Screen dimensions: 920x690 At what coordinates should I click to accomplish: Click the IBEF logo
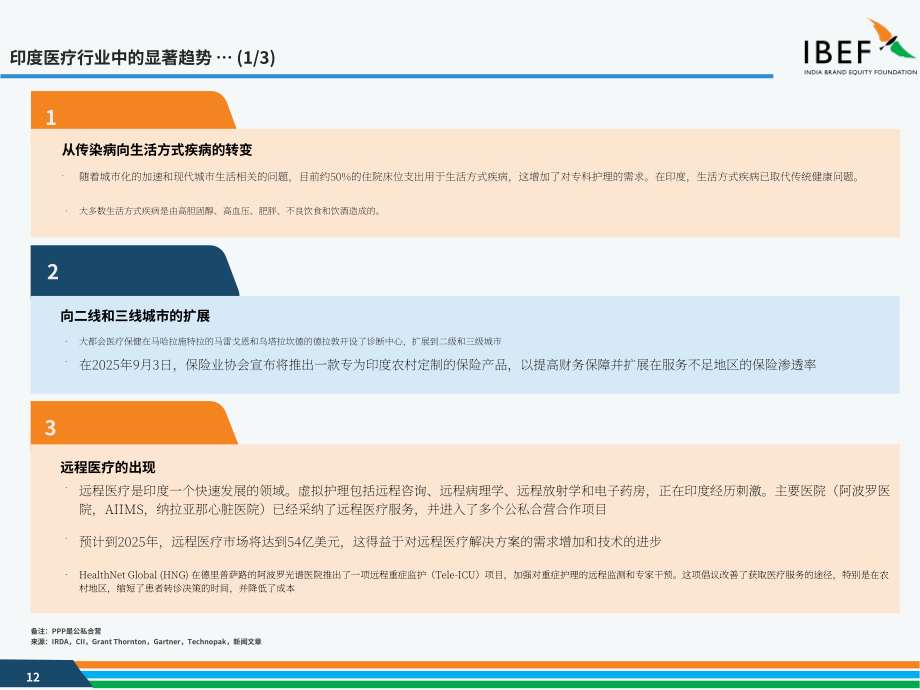pos(860,47)
